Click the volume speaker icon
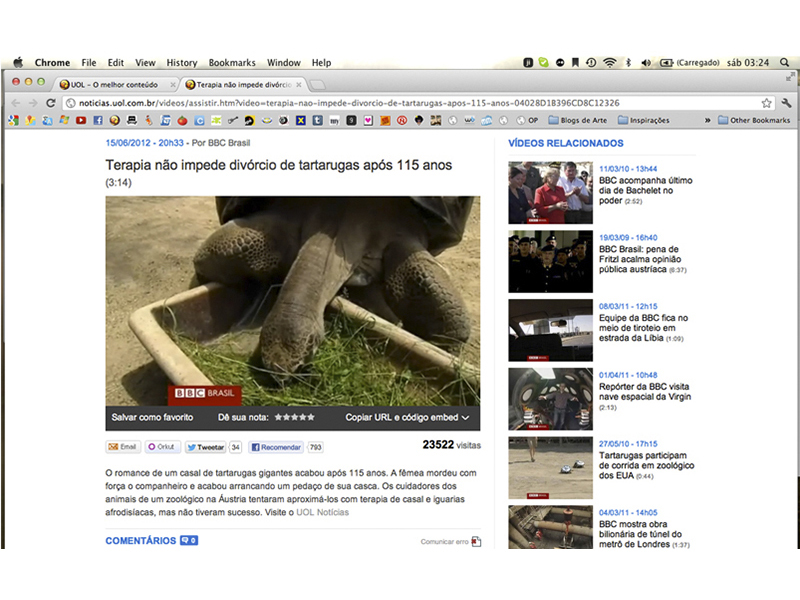The height and width of the screenshot is (600, 800). coord(646,62)
